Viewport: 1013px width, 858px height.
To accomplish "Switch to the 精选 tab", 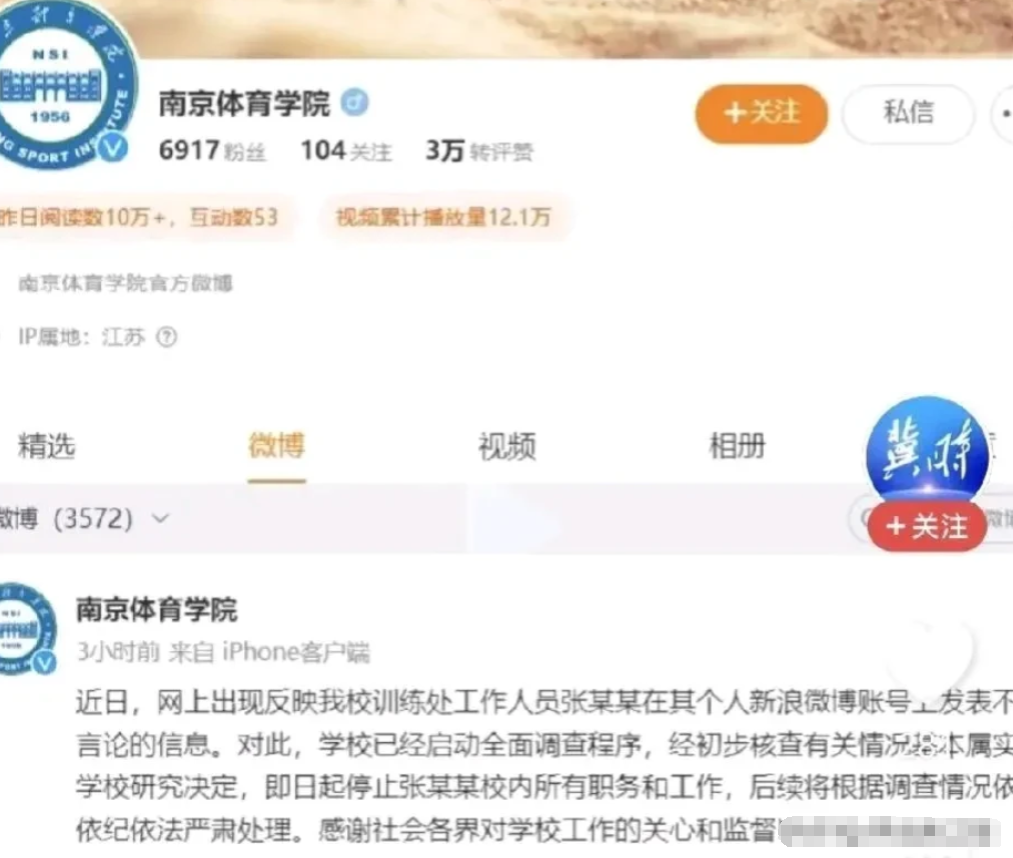I will pyautogui.click(x=47, y=446).
